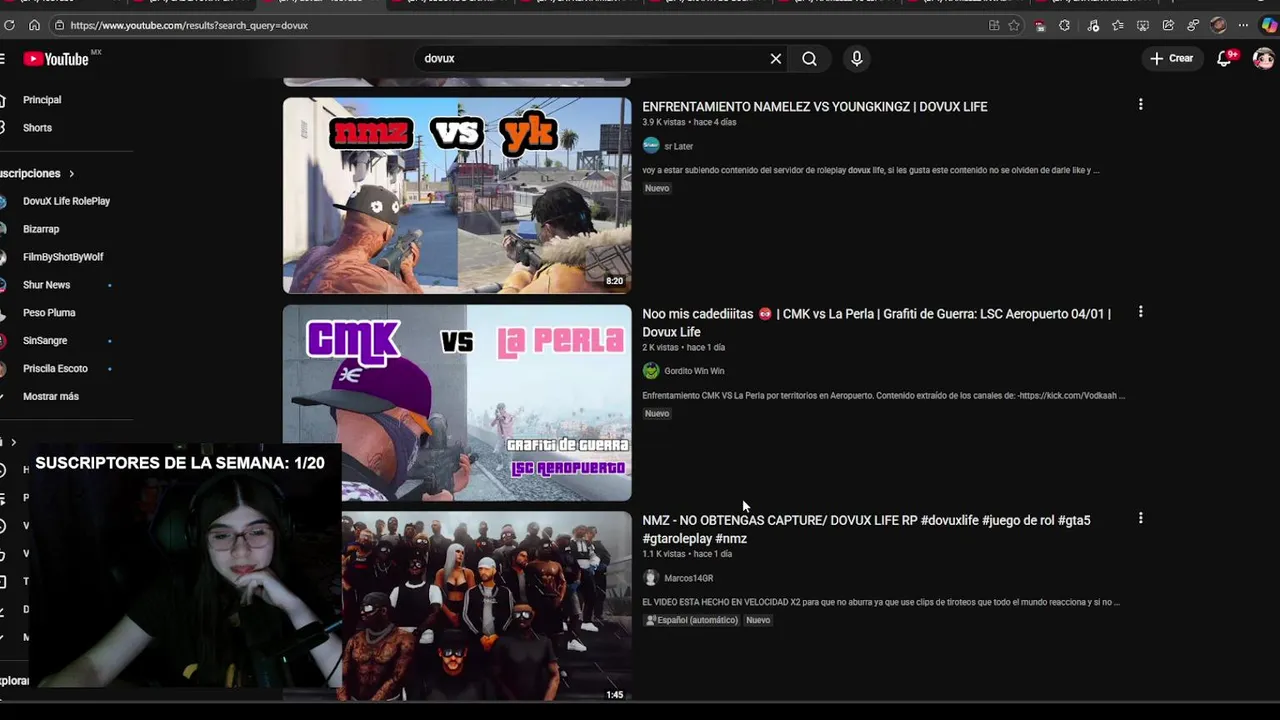
Task: Visit the Gordito Win Win channel name
Action: [x=694, y=371]
